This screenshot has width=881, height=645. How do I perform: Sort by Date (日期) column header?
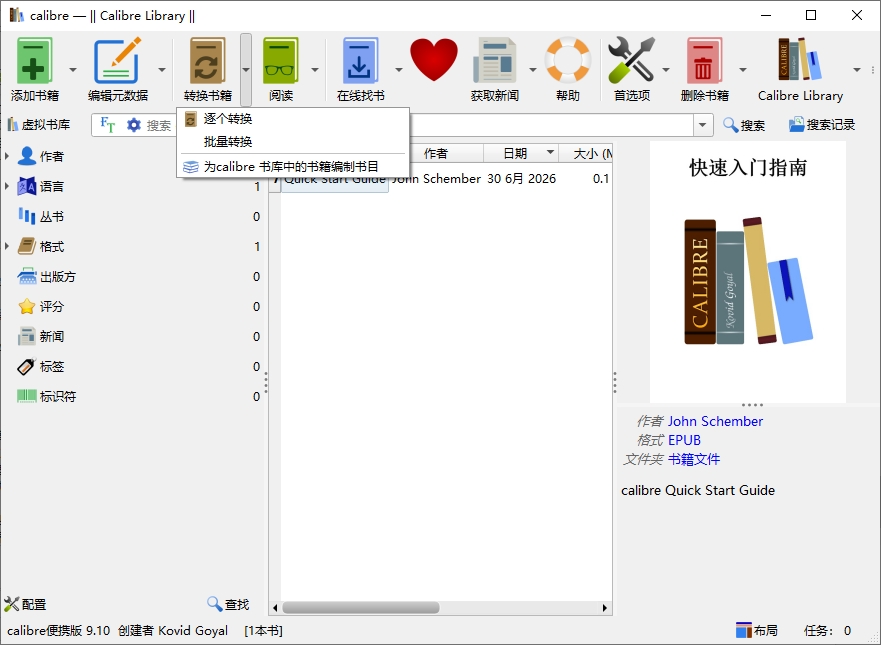[520, 153]
